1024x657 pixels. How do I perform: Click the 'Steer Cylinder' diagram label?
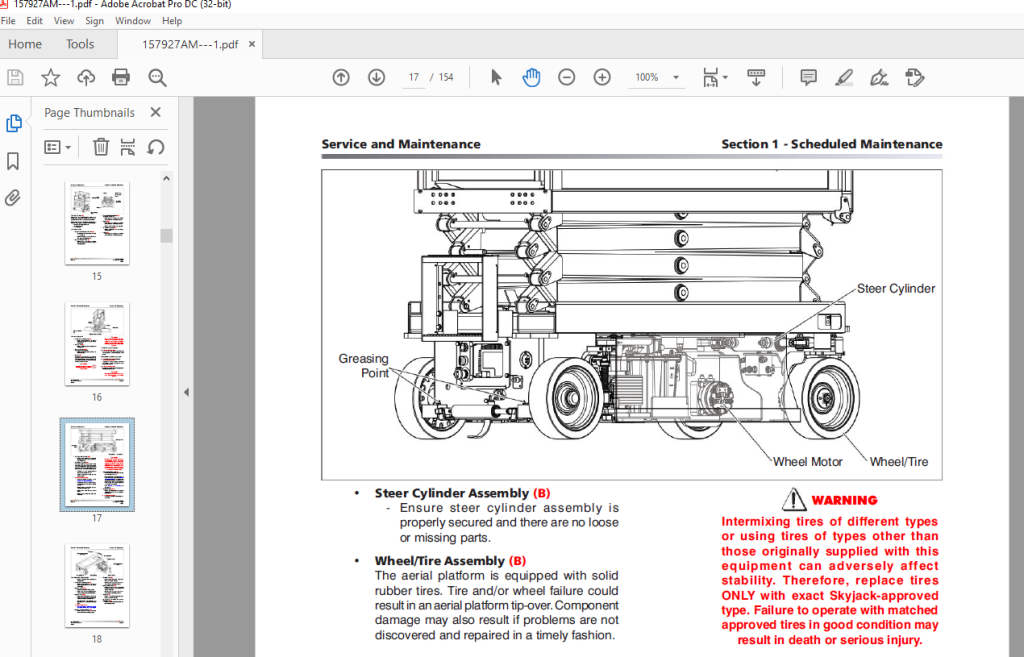click(x=895, y=289)
